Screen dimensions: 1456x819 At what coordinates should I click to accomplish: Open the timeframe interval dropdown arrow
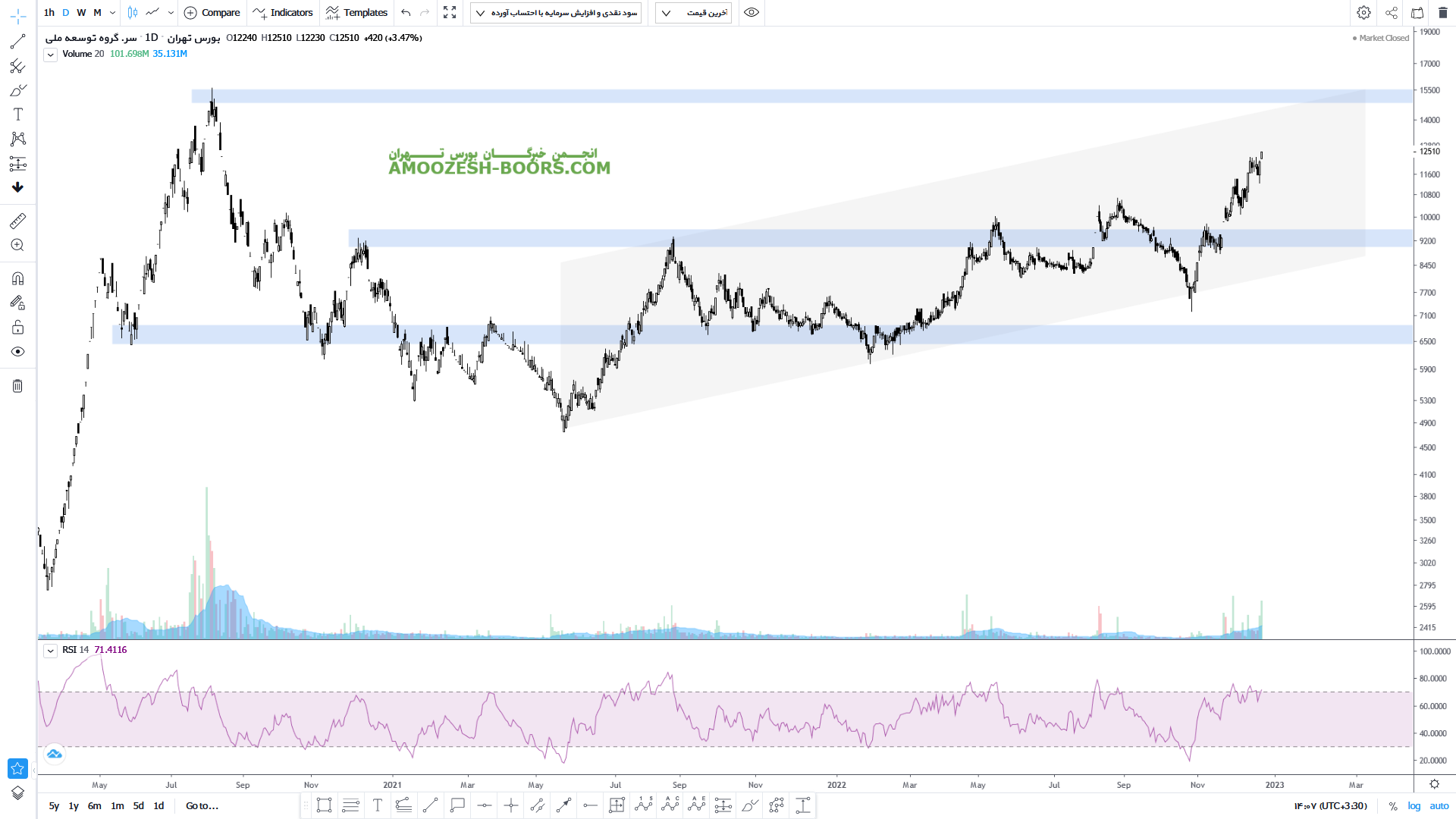[112, 13]
